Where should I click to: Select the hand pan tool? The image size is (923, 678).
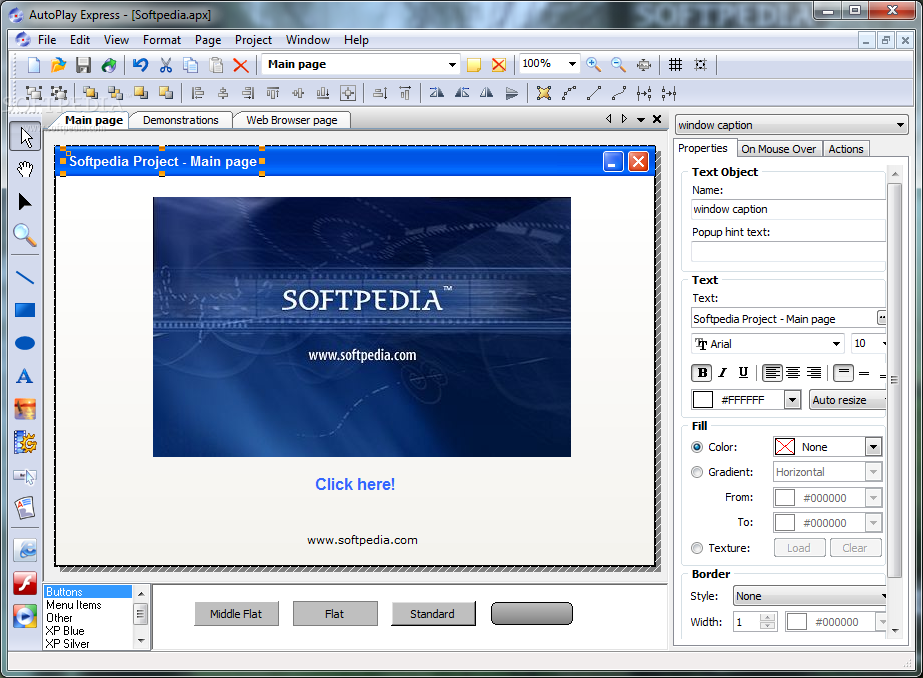pyautogui.click(x=25, y=170)
